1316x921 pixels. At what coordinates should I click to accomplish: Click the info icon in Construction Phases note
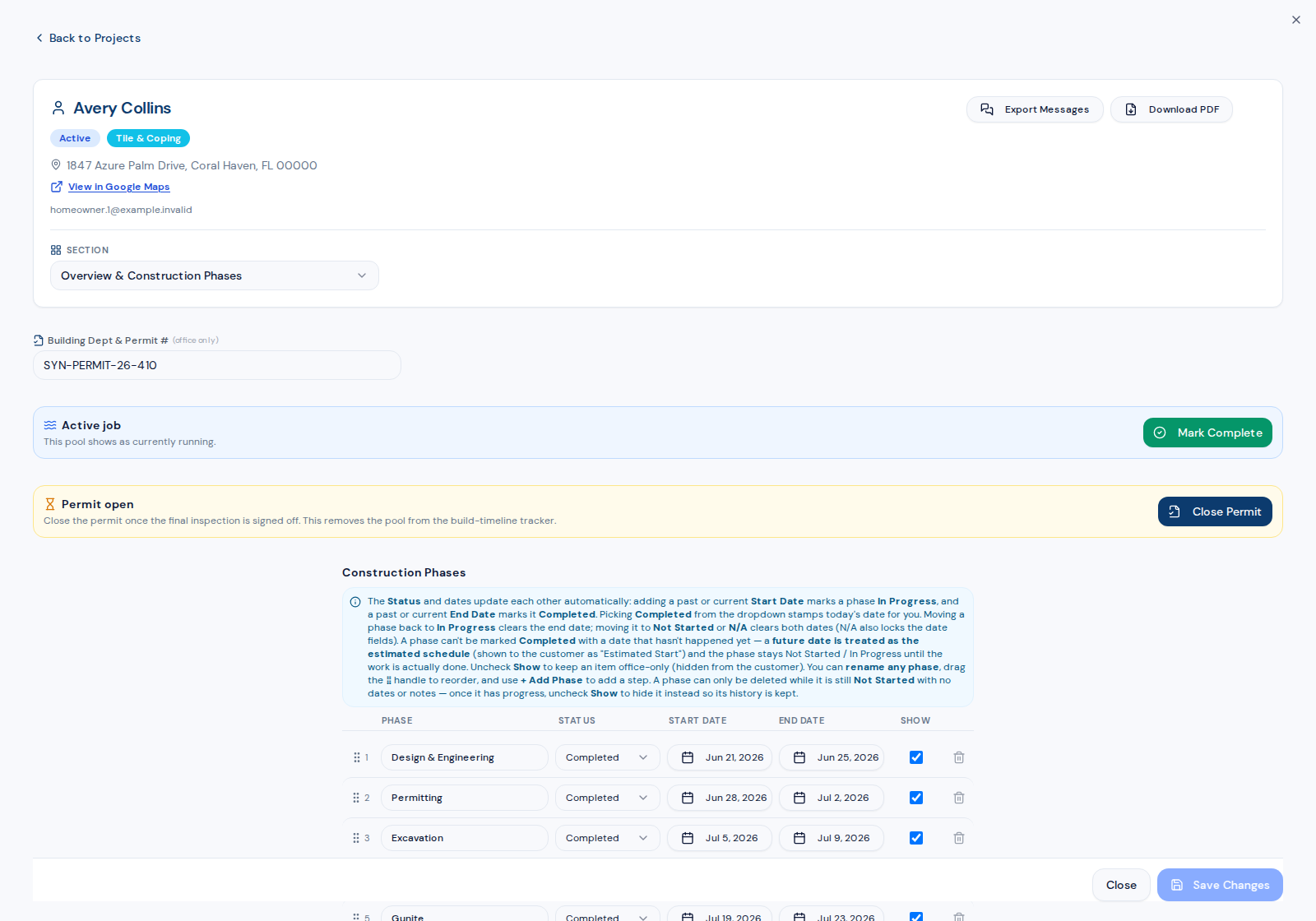355,602
